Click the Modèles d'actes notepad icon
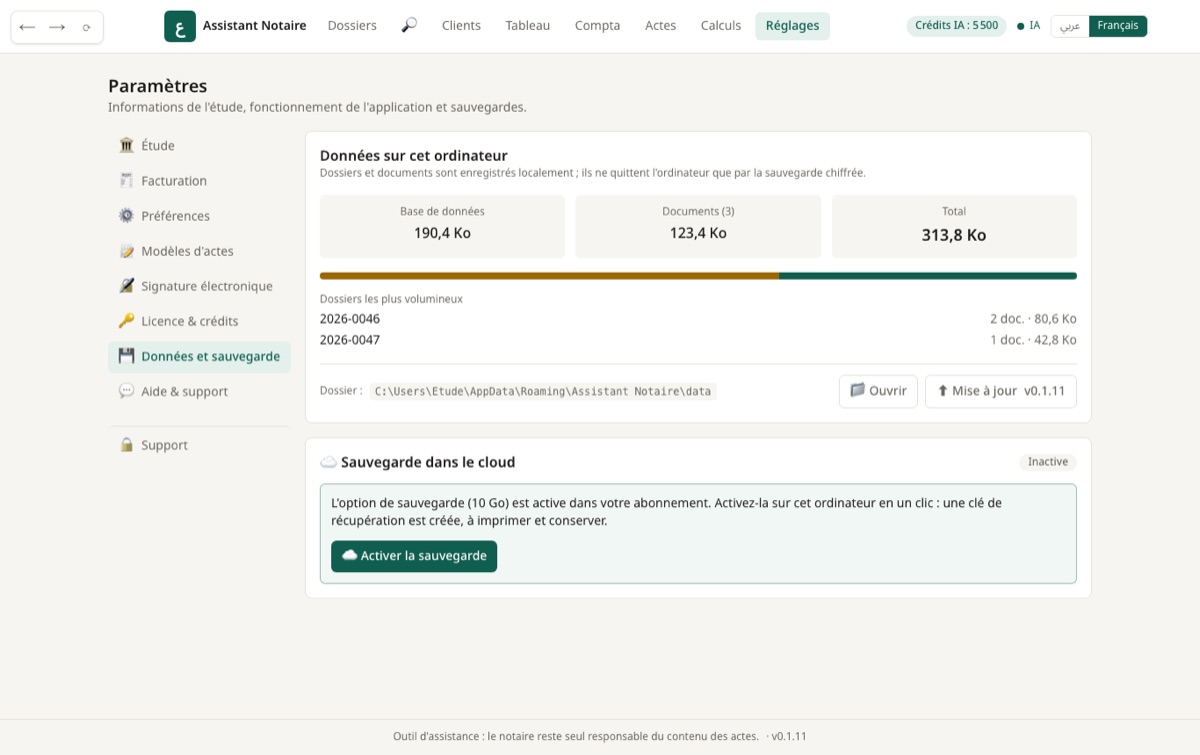 (126, 251)
